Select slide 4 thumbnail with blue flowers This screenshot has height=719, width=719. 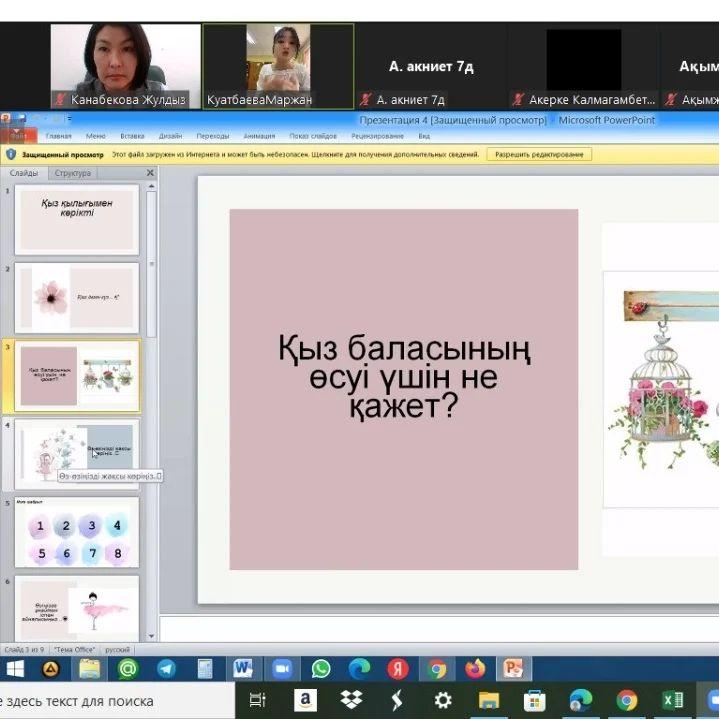tap(77, 454)
